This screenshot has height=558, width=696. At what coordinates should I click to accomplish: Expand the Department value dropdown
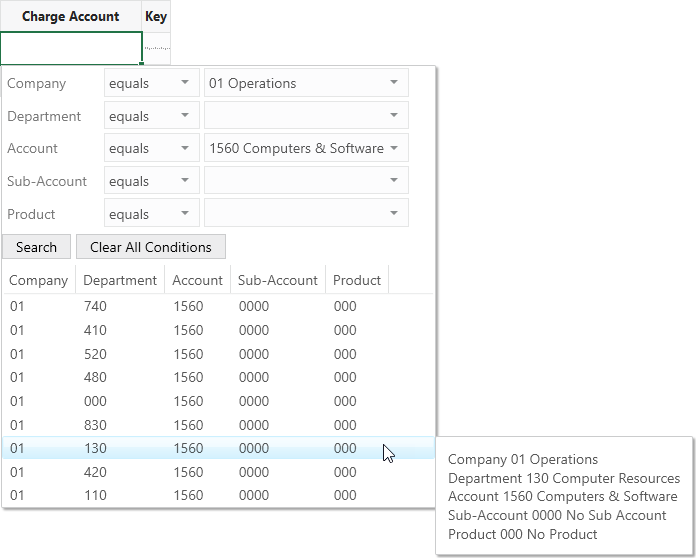[306, 115]
